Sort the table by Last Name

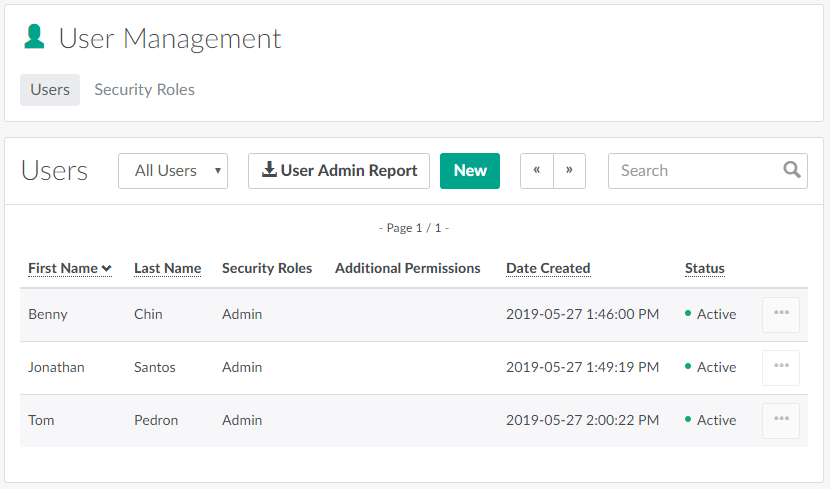click(x=167, y=268)
